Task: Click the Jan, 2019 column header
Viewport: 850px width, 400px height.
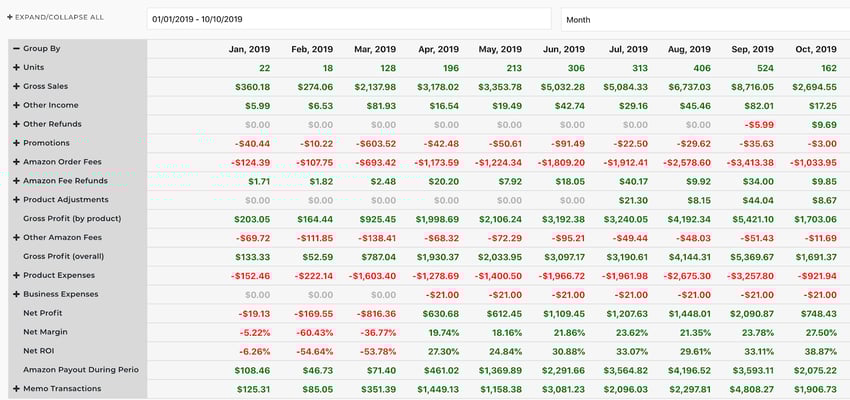Action: point(249,49)
